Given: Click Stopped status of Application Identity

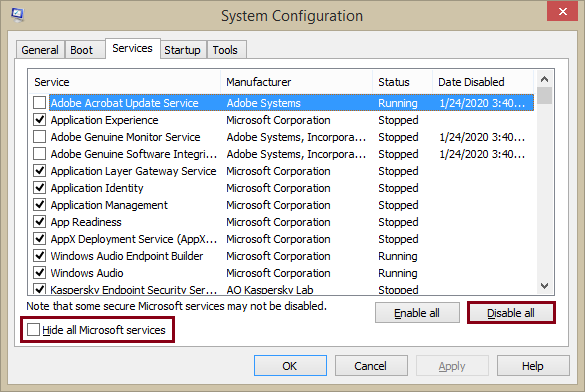Looking at the screenshot, I should point(398,188).
